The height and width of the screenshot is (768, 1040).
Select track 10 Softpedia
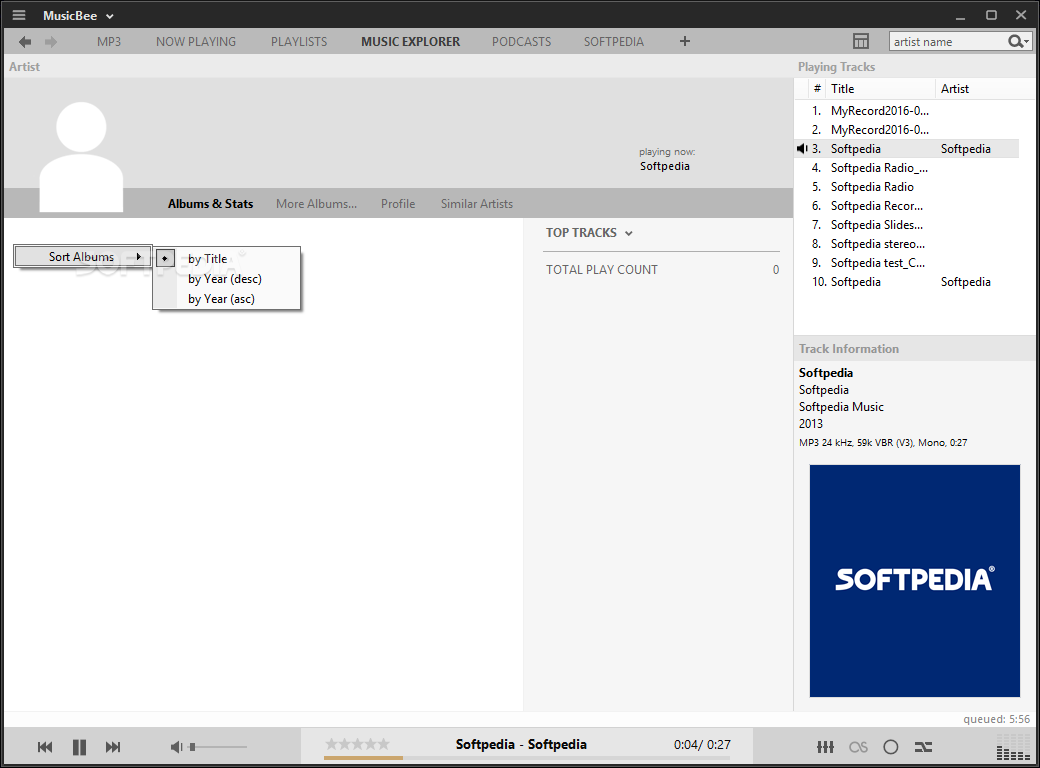pos(906,282)
